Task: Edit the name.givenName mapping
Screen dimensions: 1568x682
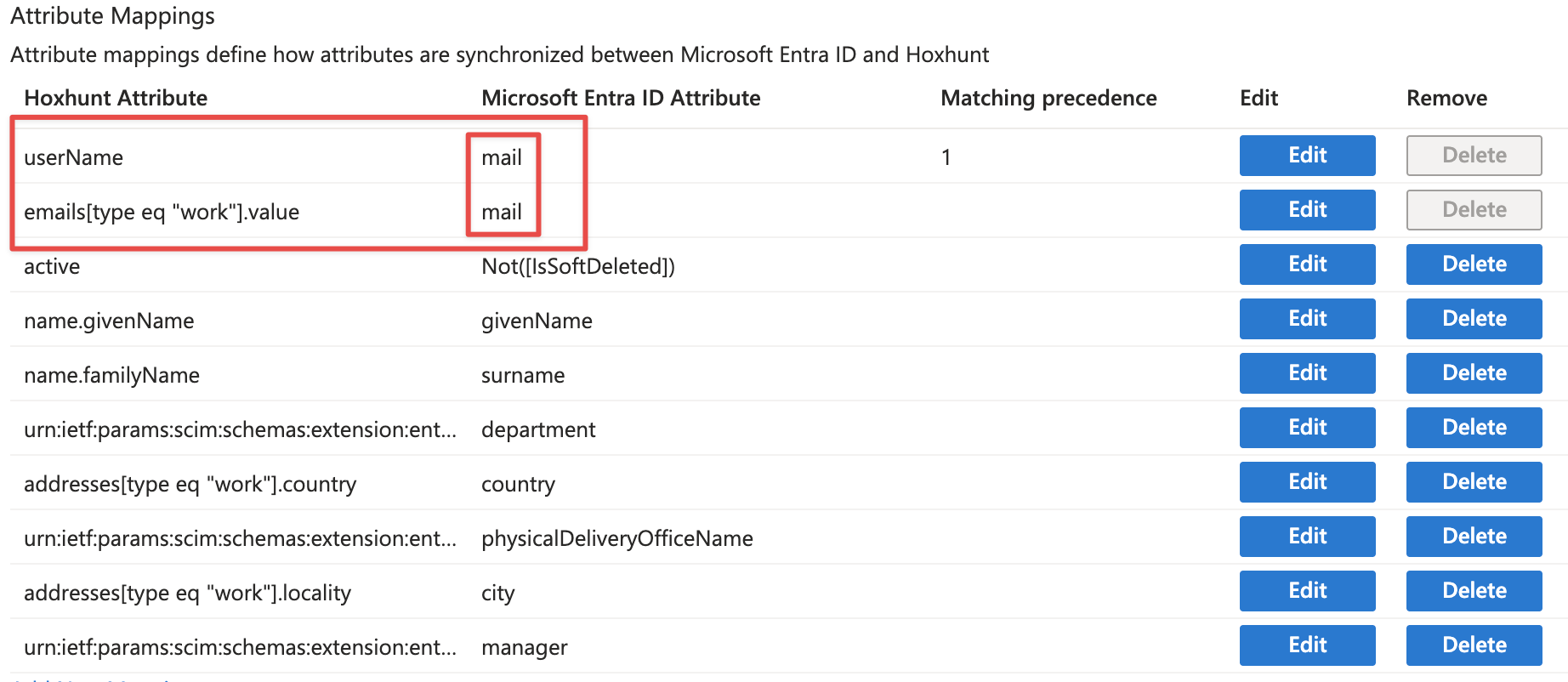Action: 1307,319
